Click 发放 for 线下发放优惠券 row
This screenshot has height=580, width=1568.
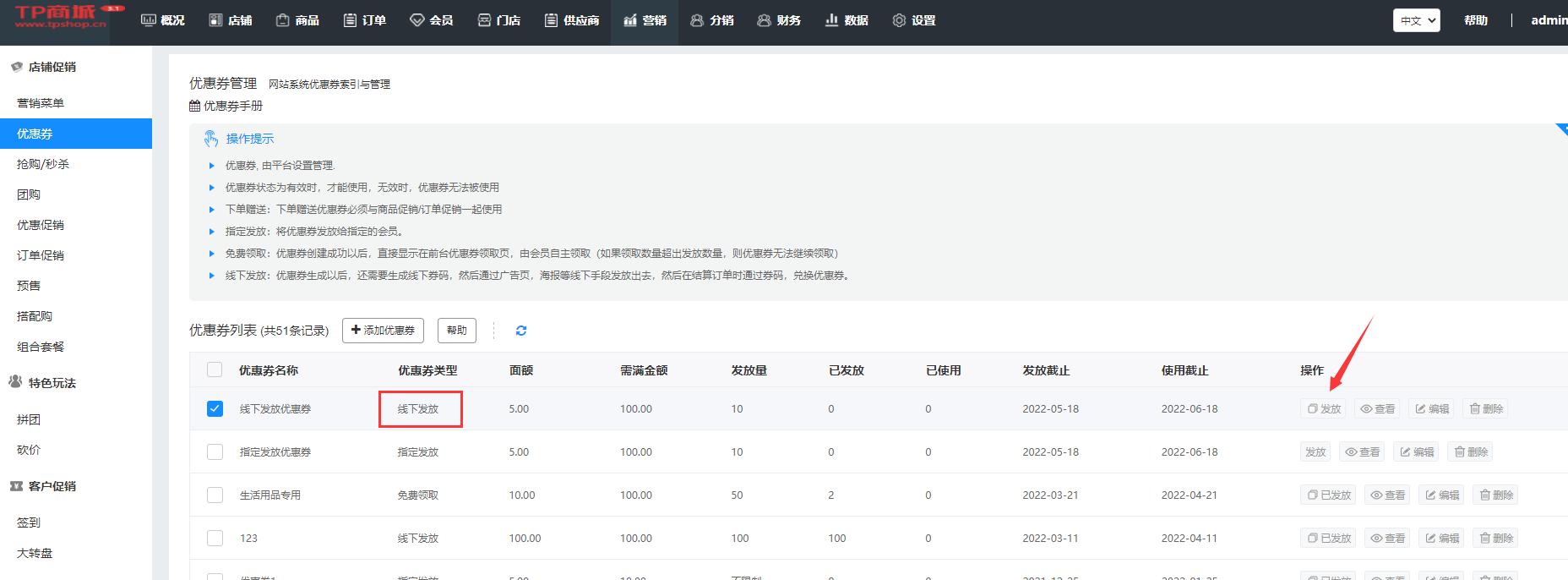(1323, 409)
